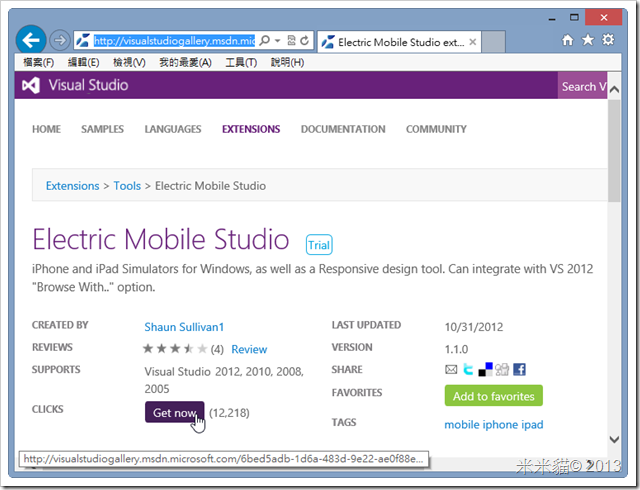Open the favorites star icon
The height and width of the screenshot is (490, 640).
pyautogui.click(x=588, y=40)
